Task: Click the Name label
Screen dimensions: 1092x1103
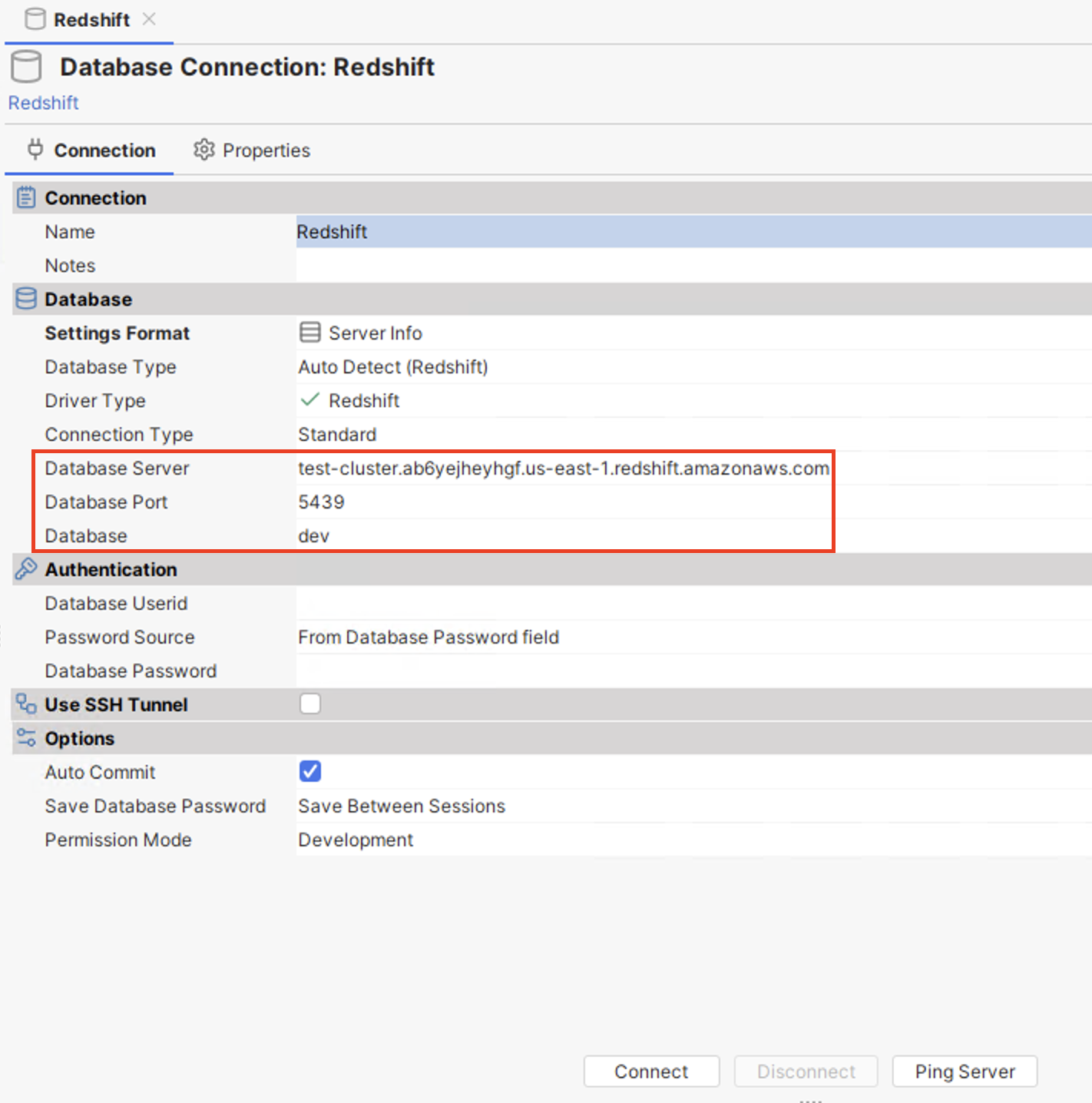Action: pyautogui.click(x=70, y=231)
